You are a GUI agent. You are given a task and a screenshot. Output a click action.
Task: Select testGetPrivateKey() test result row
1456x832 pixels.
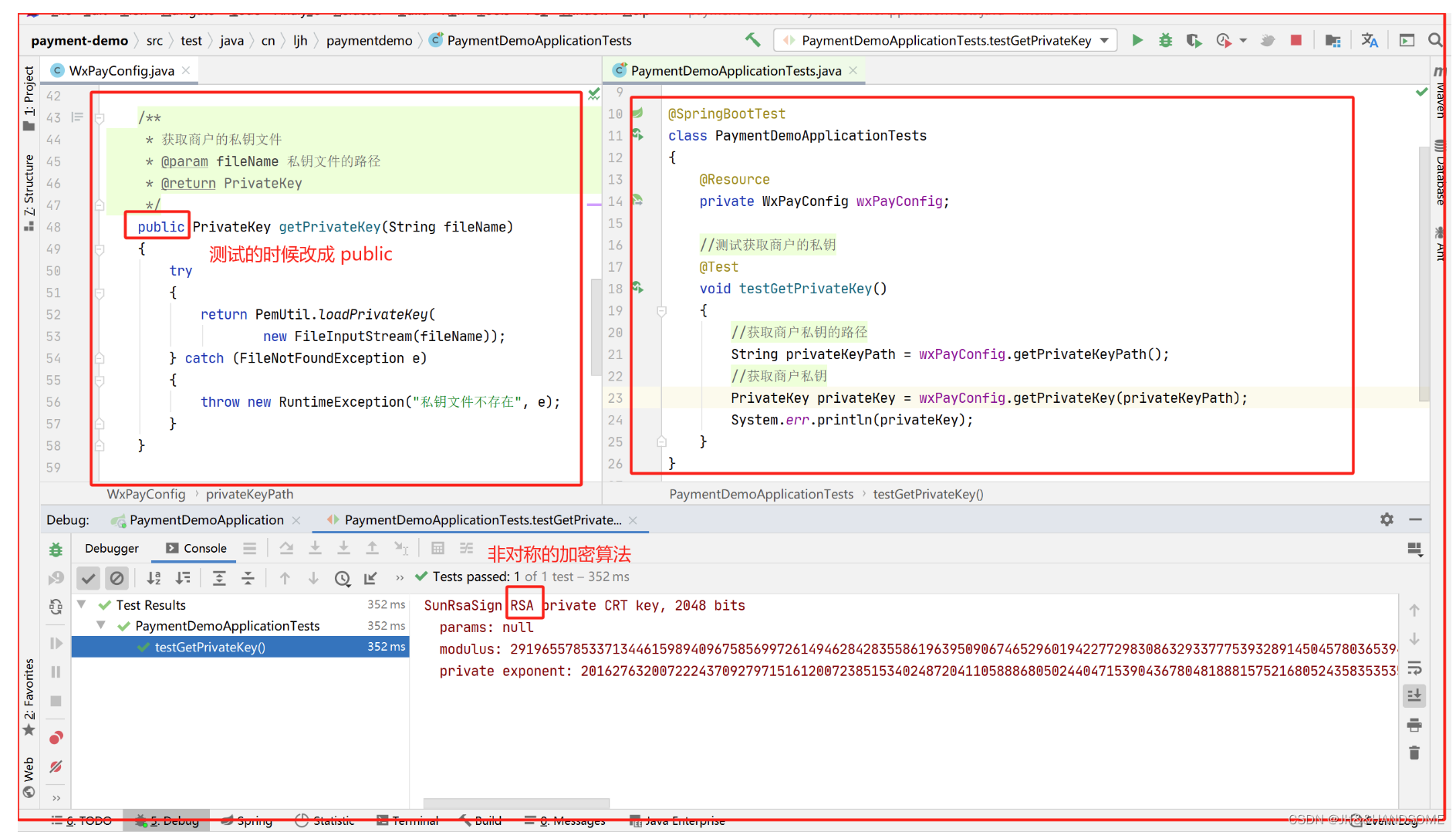241,647
